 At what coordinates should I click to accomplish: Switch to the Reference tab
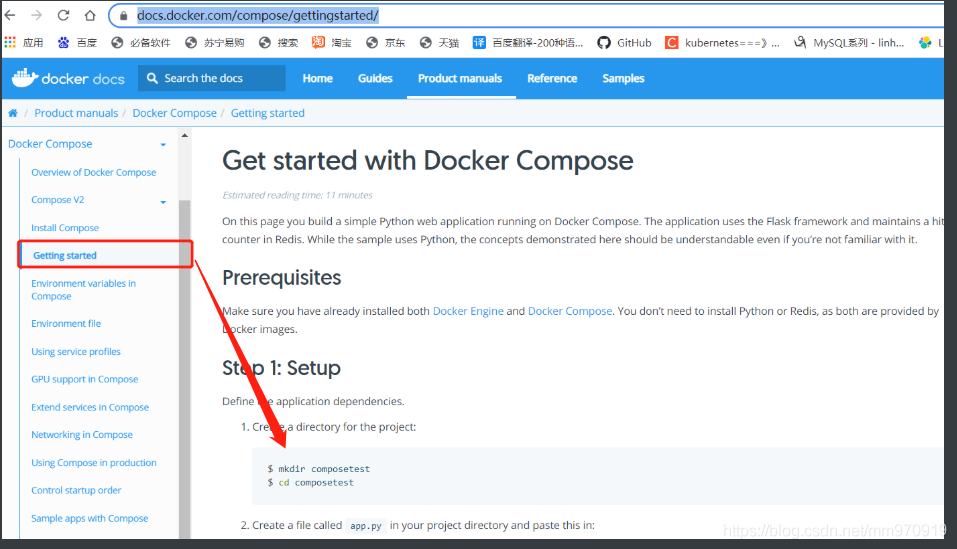click(552, 78)
